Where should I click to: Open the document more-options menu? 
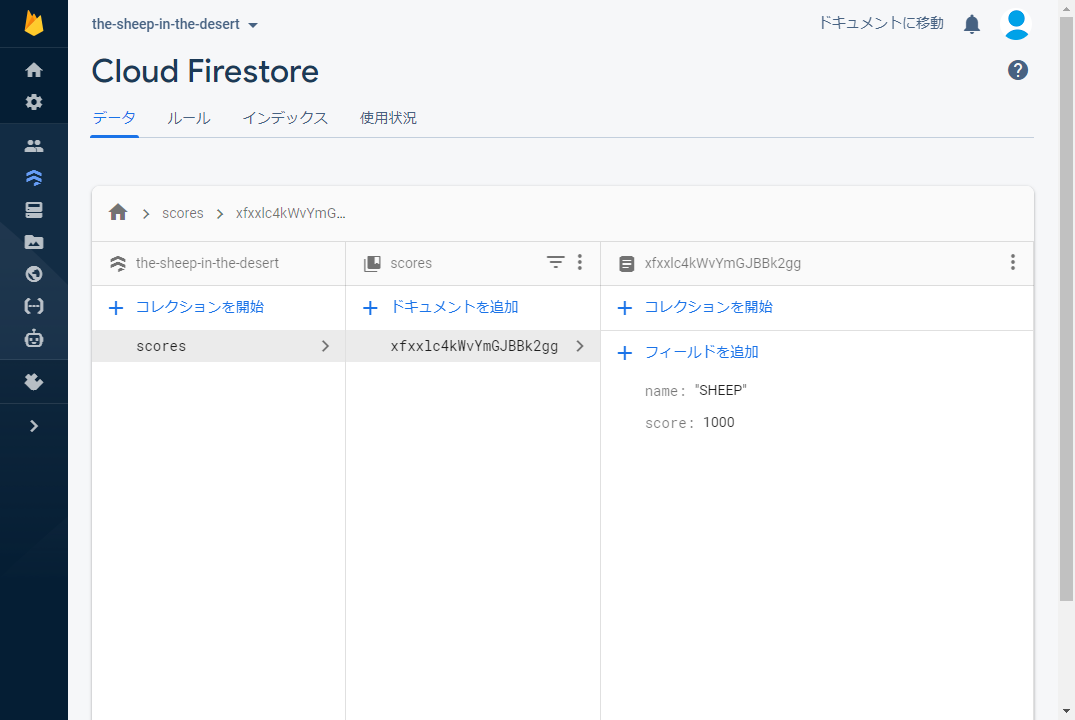pyautogui.click(x=1013, y=262)
